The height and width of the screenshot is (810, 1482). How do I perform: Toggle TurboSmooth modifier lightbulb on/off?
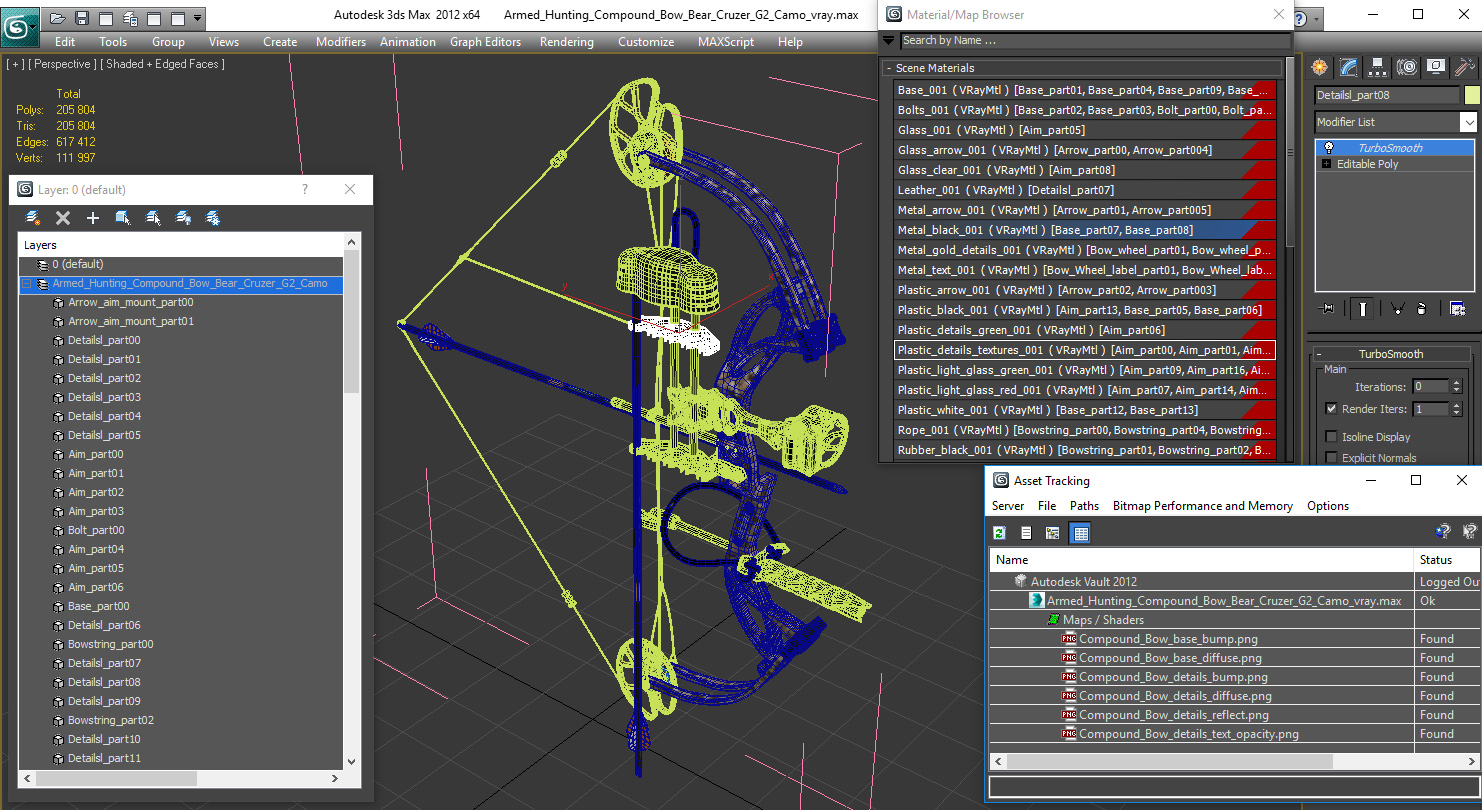(x=1328, y=147)
